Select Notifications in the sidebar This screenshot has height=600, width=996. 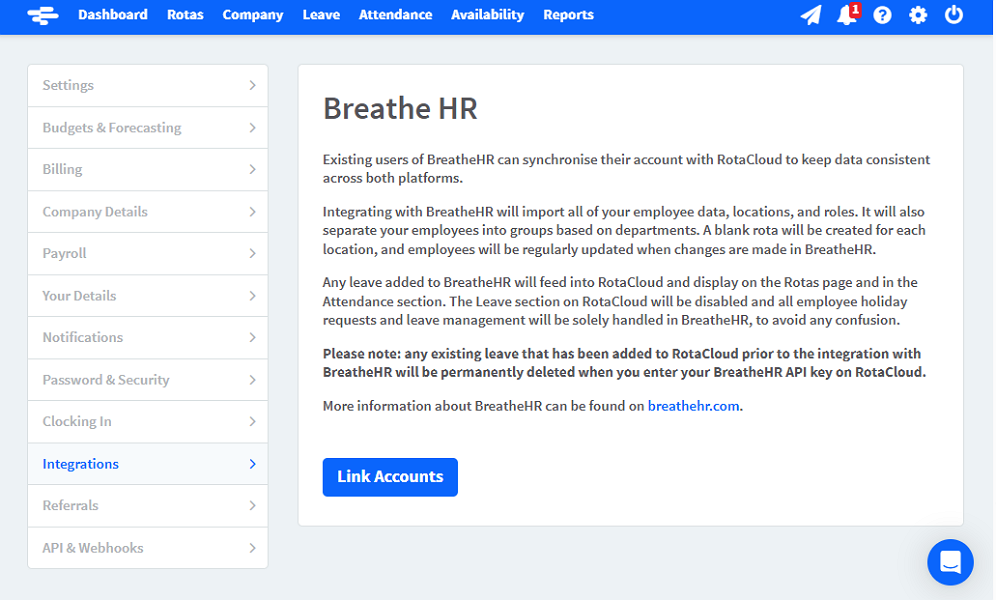(x=148, y=337)
